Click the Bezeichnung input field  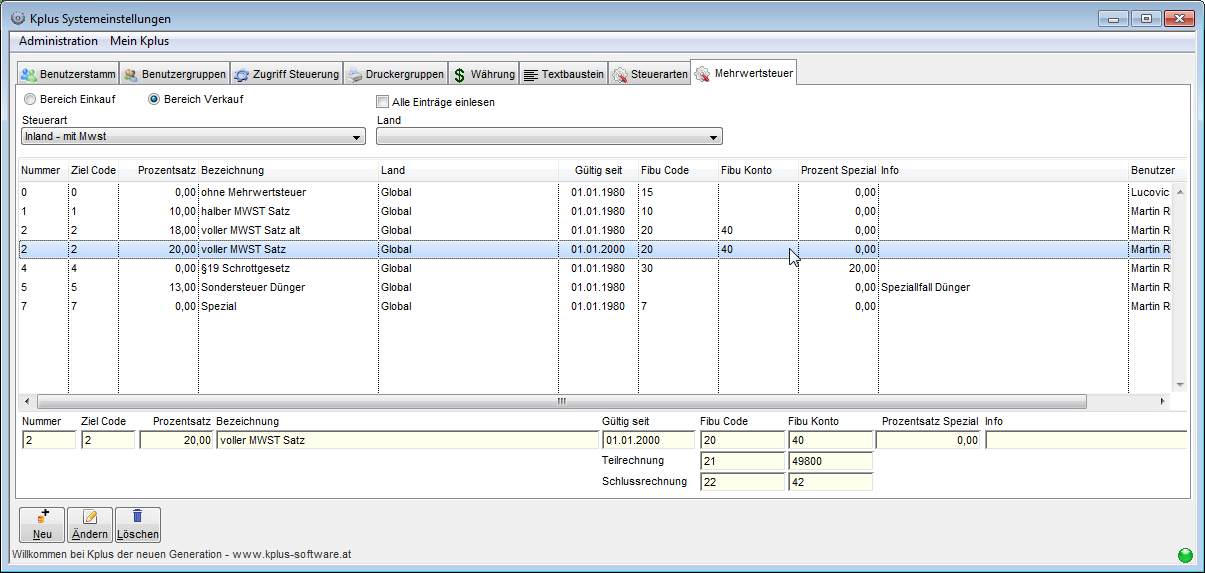[x=406, y=440]
